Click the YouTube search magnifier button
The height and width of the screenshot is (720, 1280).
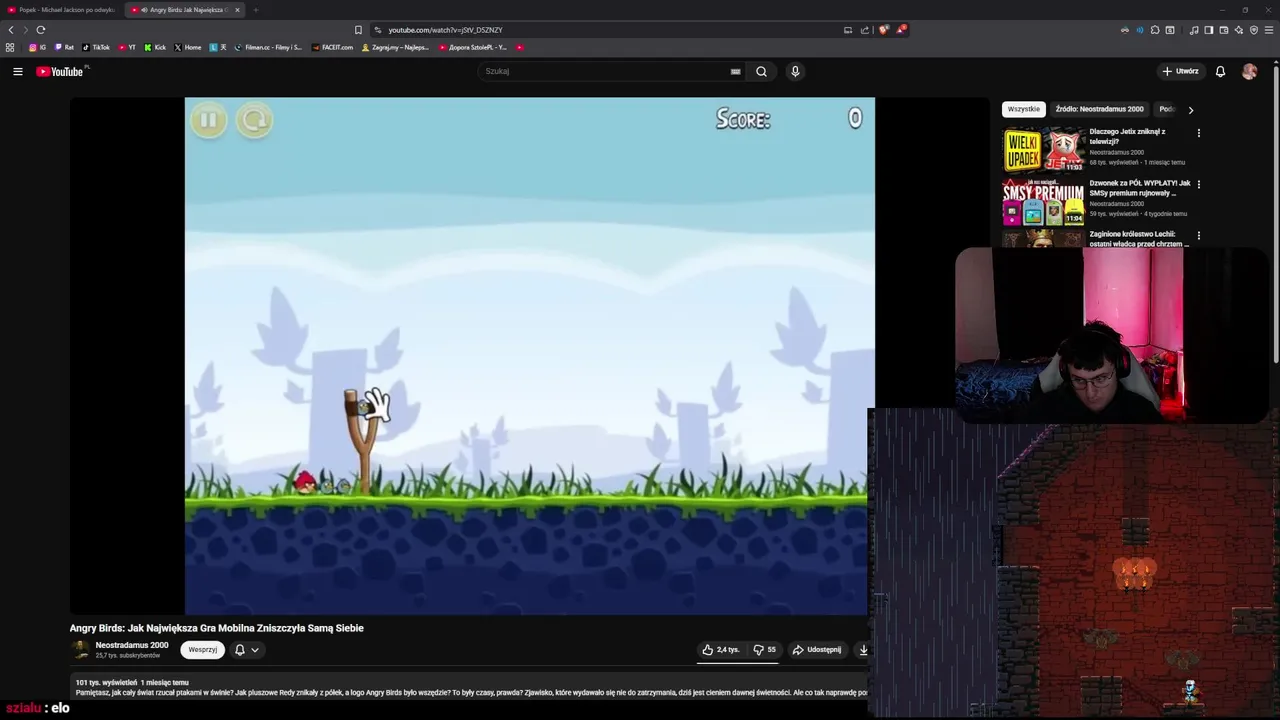(761, 71)
